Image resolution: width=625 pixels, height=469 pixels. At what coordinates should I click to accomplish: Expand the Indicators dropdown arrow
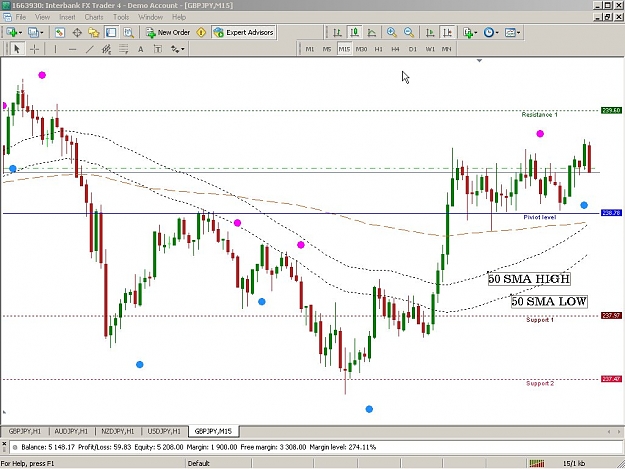(x=476, y=33)
